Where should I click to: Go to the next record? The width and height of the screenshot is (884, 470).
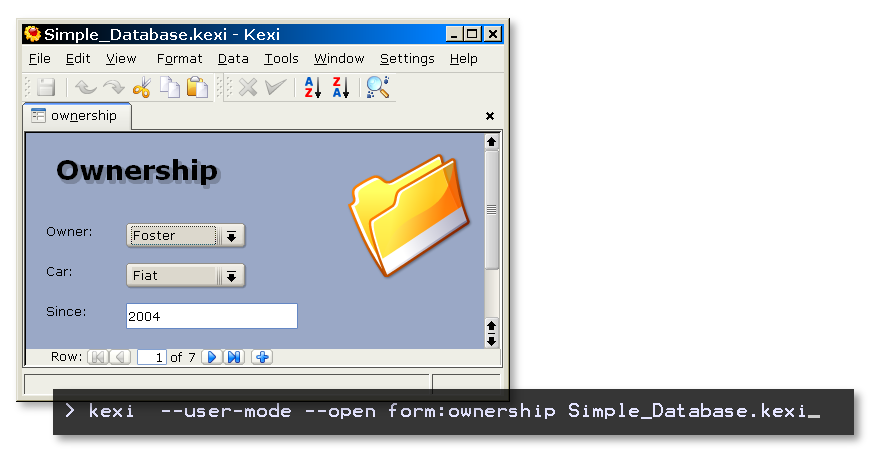click(211, 357)
